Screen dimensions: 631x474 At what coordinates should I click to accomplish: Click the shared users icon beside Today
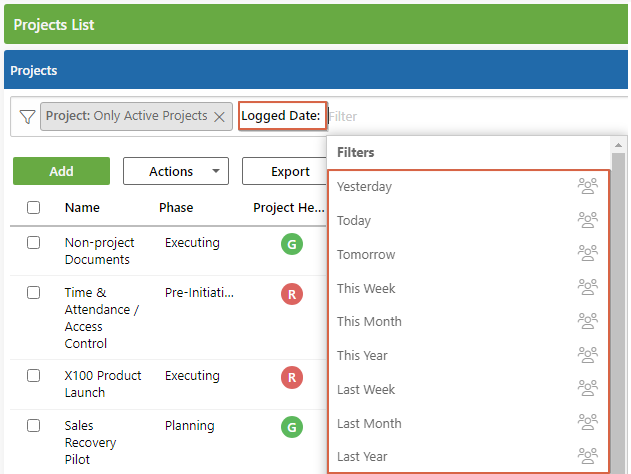[588, 220]
